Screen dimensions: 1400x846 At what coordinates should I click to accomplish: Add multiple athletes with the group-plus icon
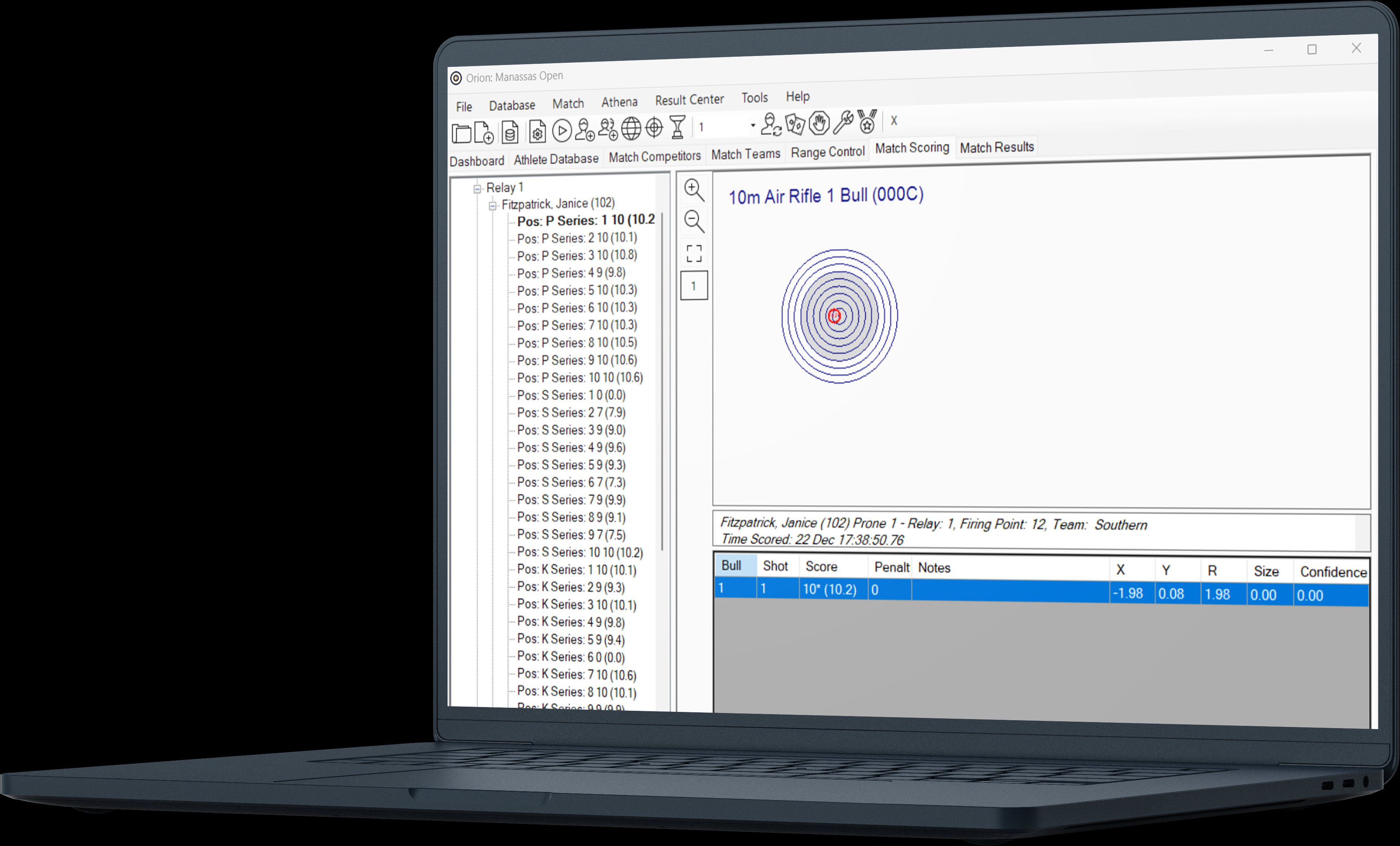tap(608, 129)
